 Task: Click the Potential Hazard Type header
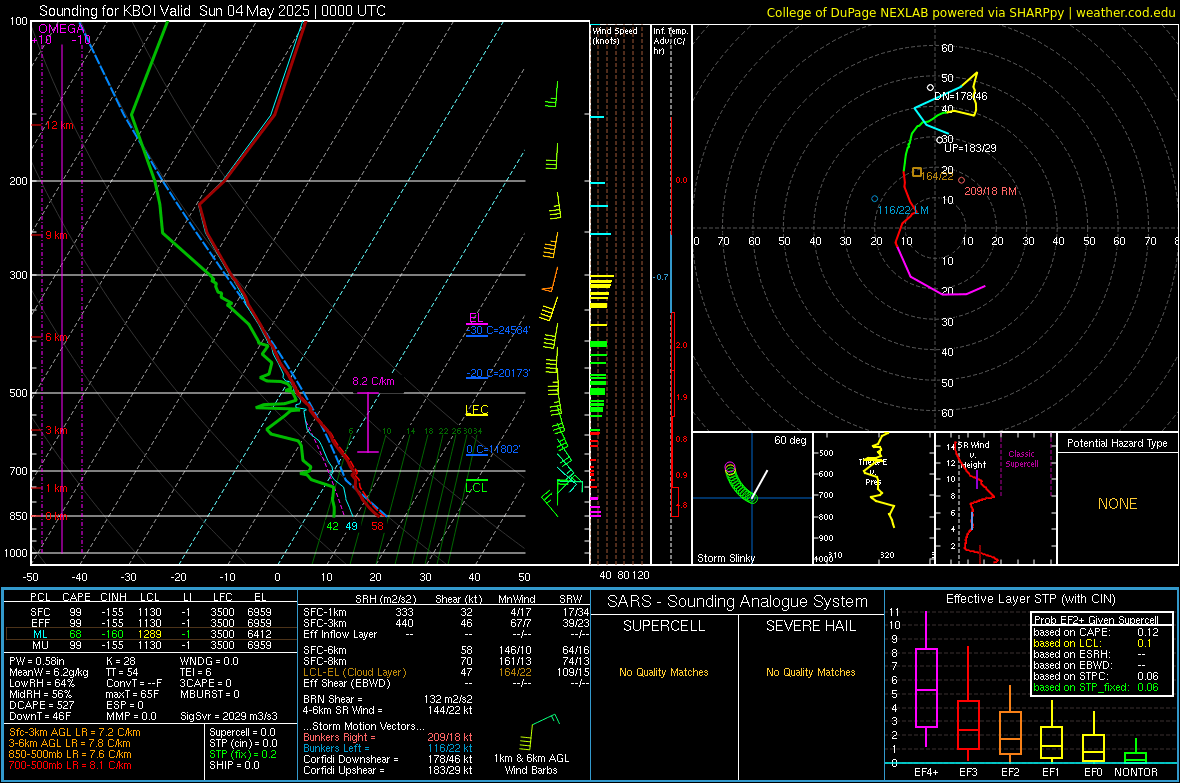[1117, 443]
